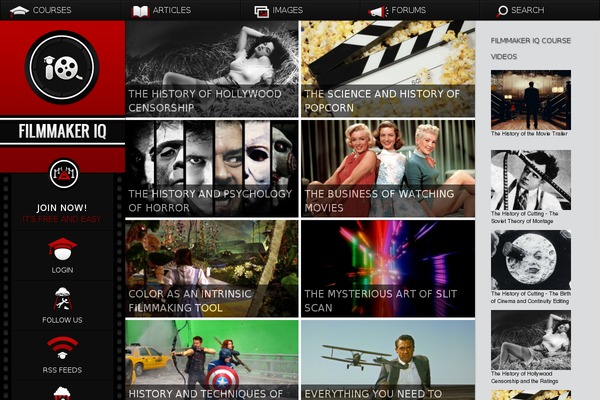Viewport: 600px width, 400px height.
Task: Click the Images picture-frame icon
Action: [x=261, y=11]
